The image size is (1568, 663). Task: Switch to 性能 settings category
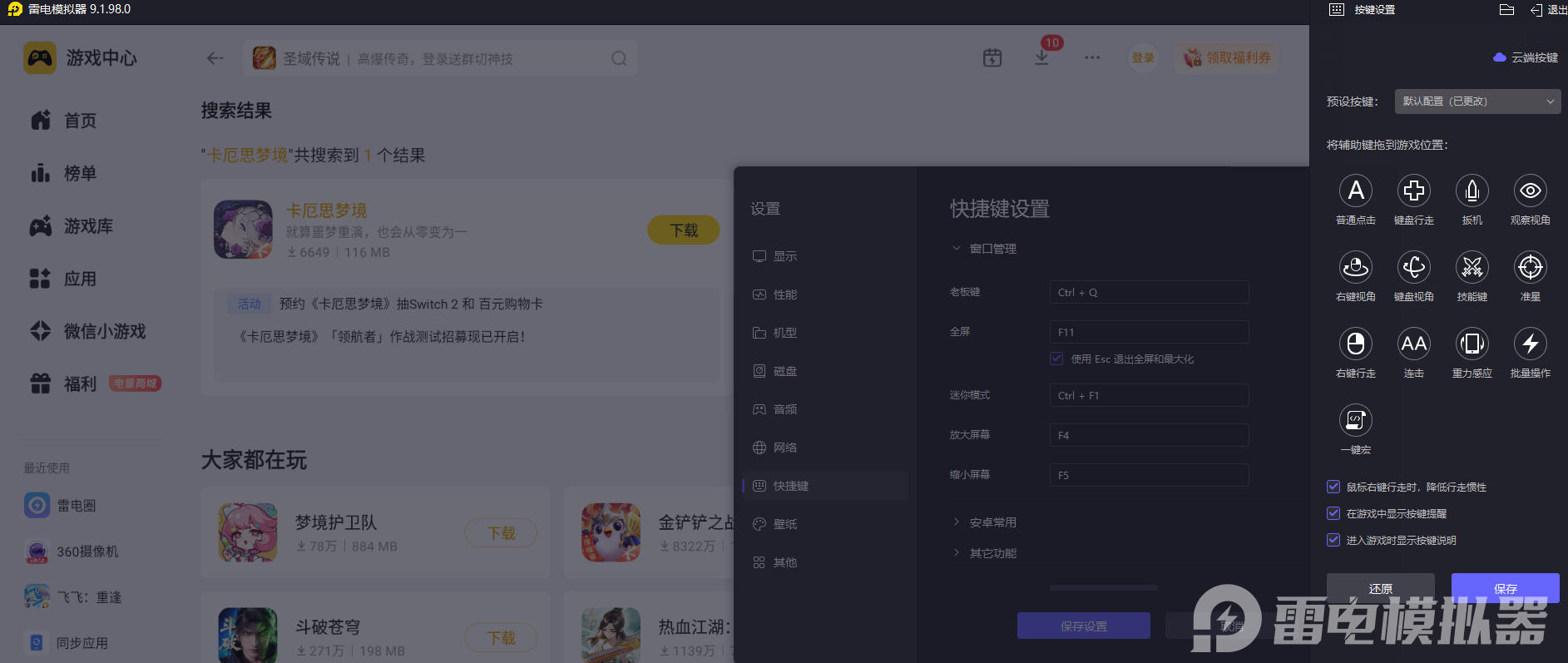pos(824,294)
